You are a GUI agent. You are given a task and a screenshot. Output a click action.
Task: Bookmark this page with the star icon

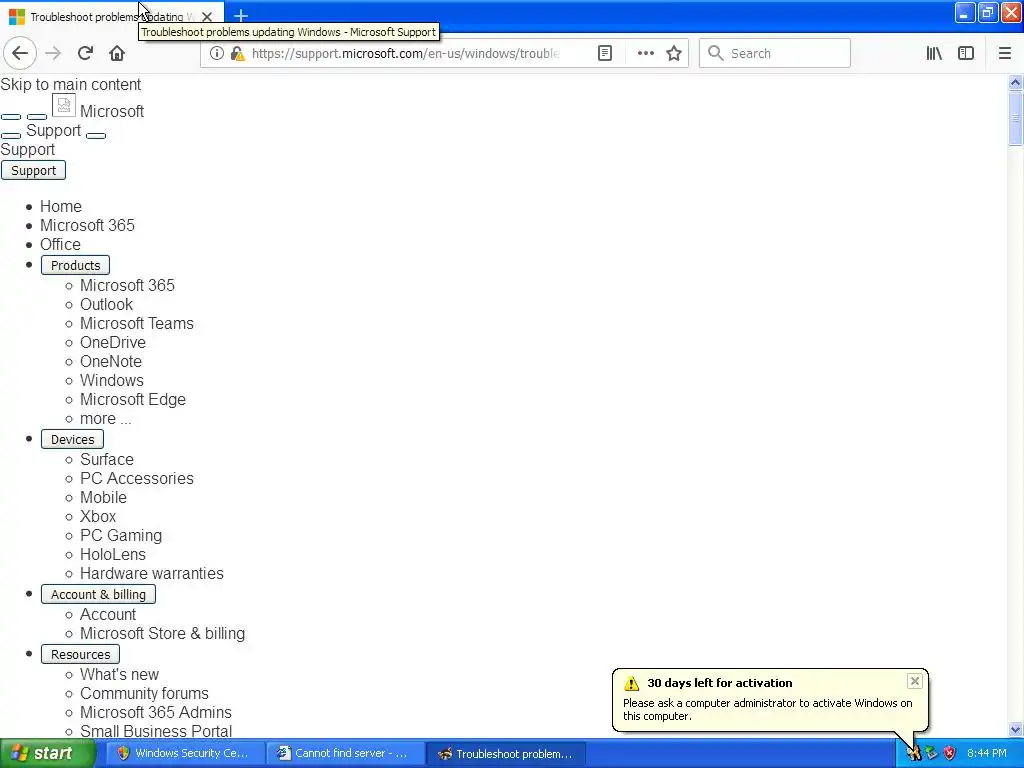[674, 54]
